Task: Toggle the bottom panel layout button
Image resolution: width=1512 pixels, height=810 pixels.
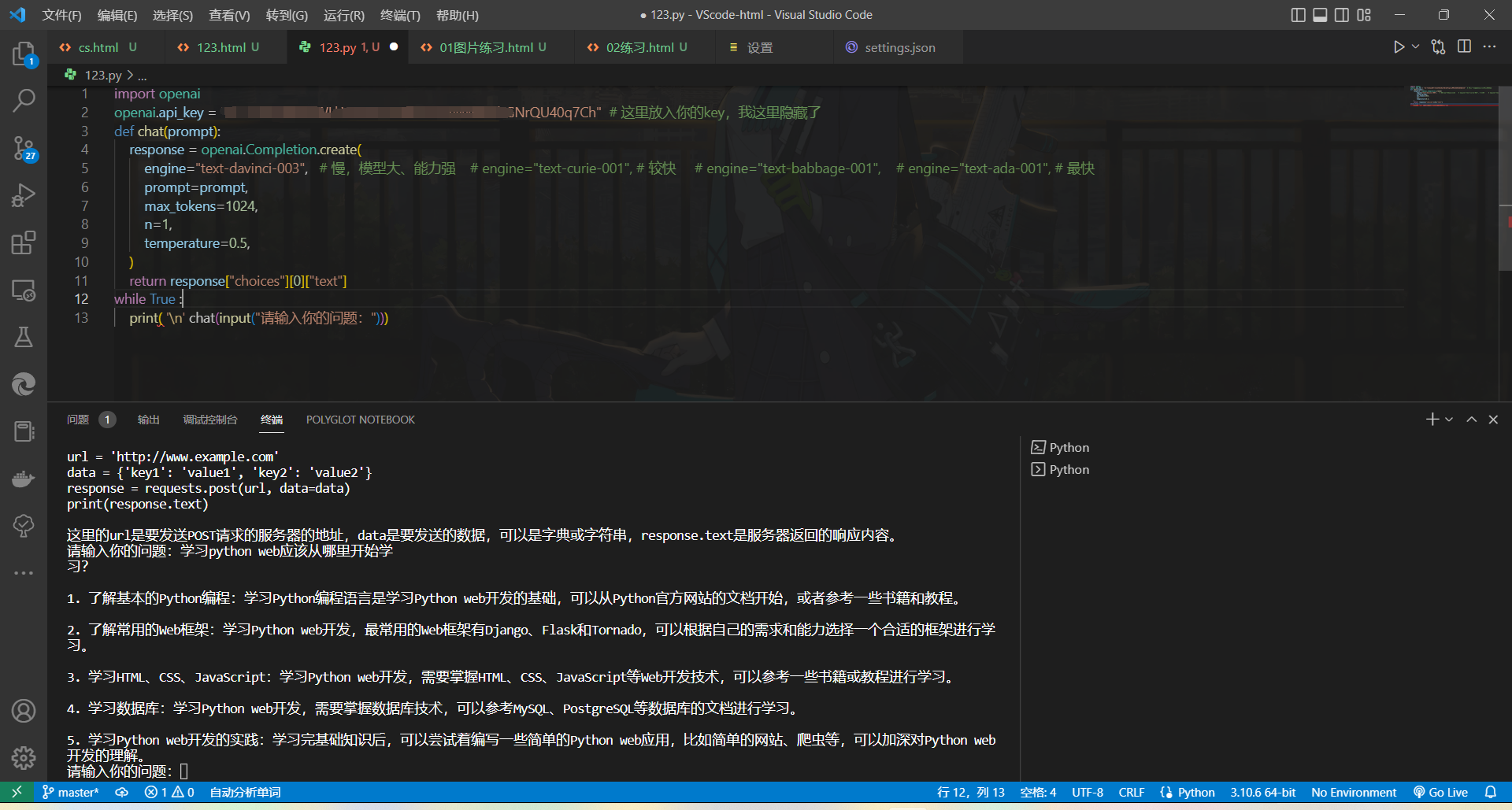Action: (x=1320, y=15)
